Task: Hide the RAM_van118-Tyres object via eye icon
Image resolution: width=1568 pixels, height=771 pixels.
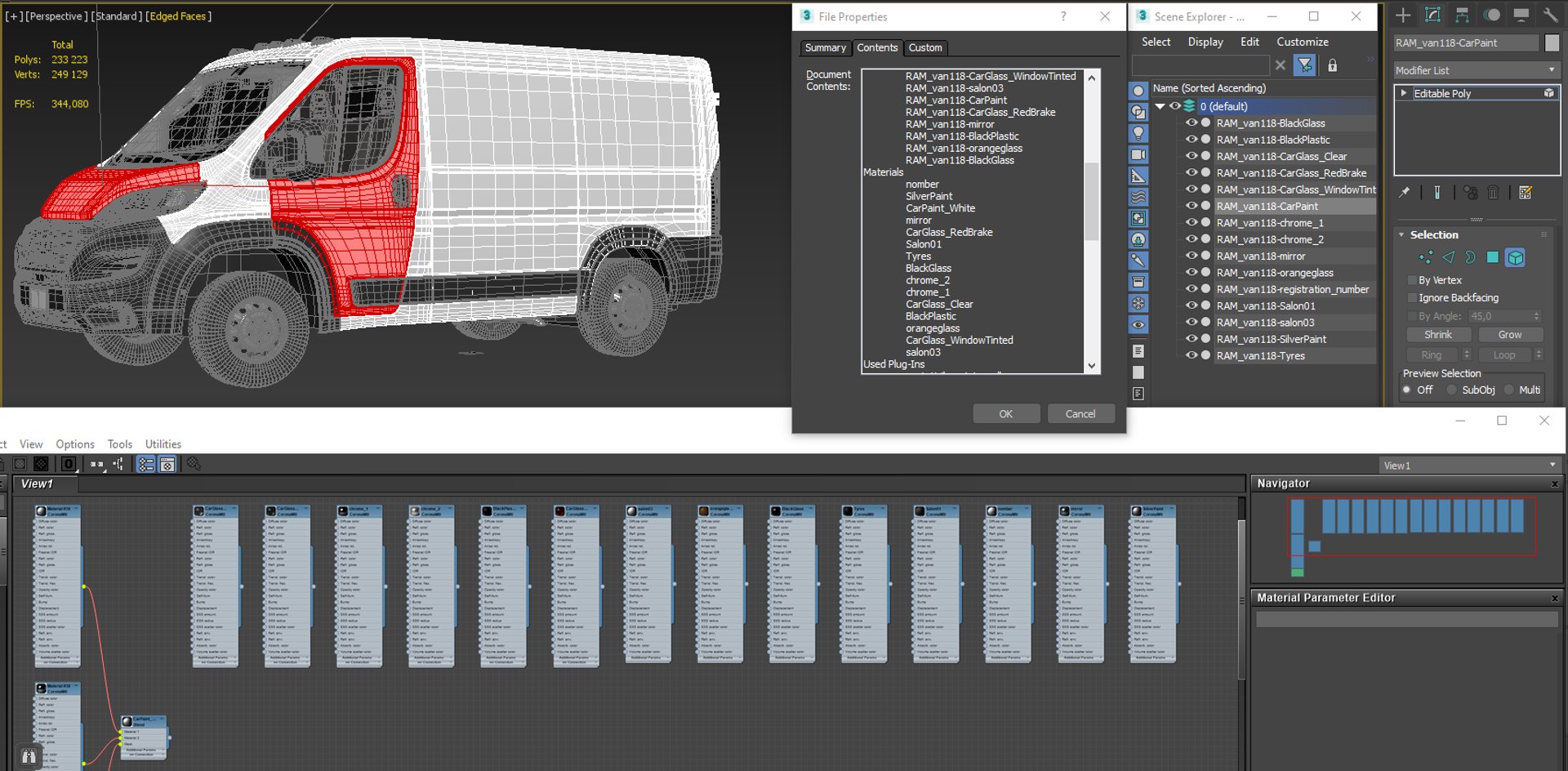Action: (x=1191, y=355)
